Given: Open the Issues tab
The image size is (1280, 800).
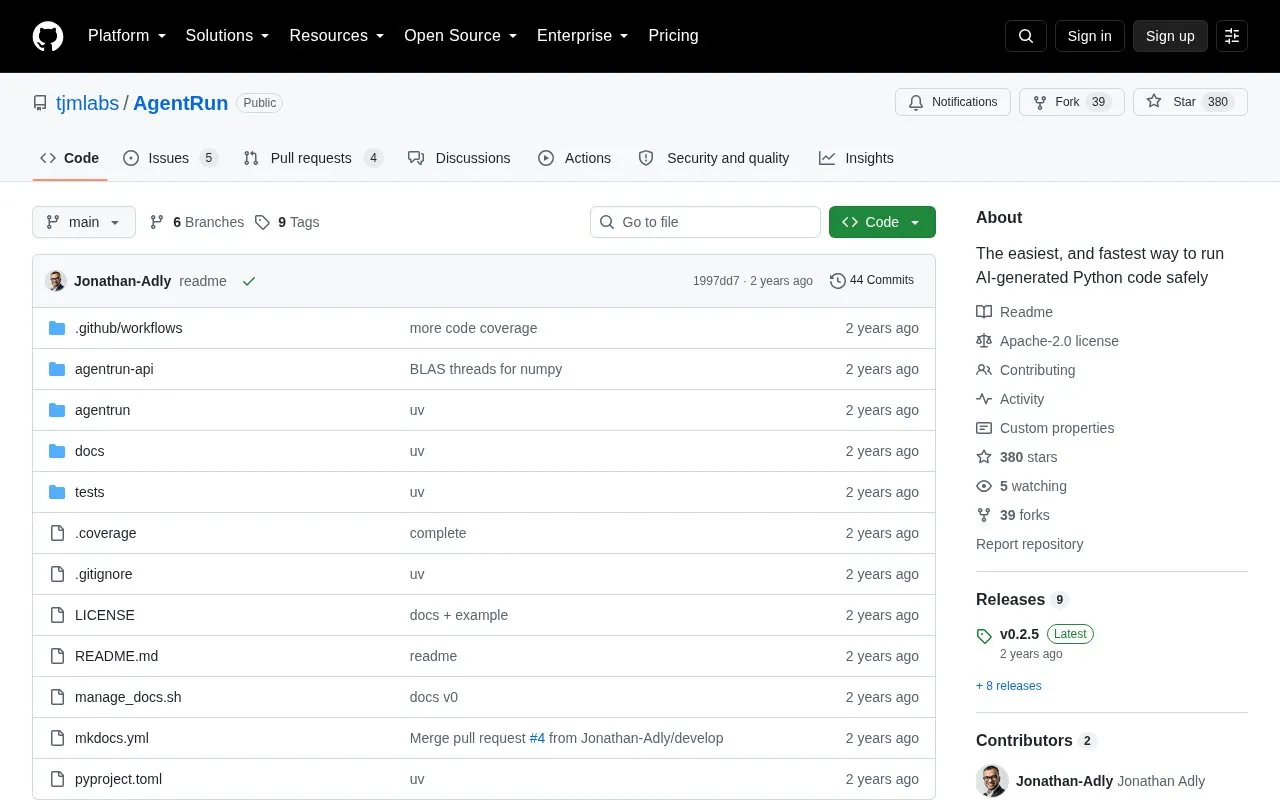Looking at the screenshot, I should (170, 158).
